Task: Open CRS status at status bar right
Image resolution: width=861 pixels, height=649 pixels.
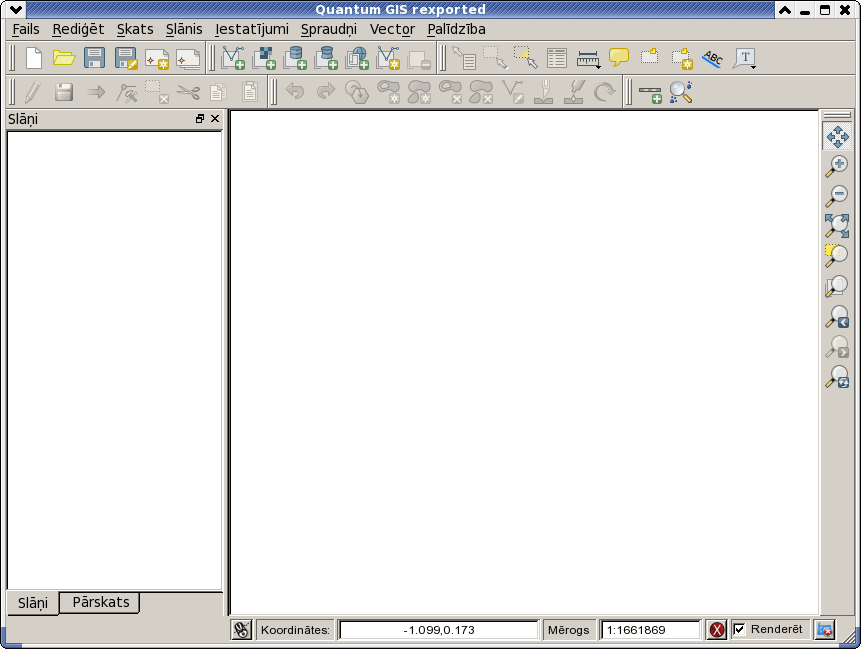Action: 825,630
